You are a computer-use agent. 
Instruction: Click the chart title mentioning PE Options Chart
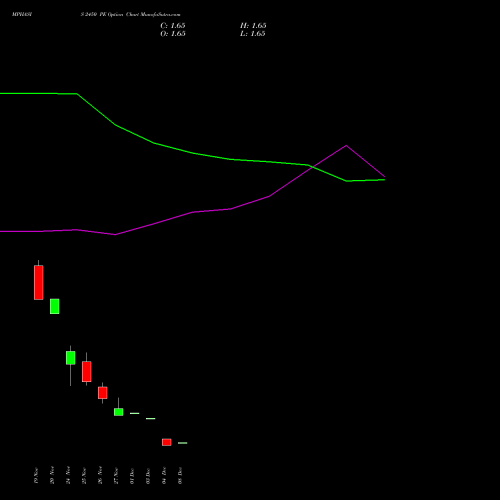pos(130,15)
